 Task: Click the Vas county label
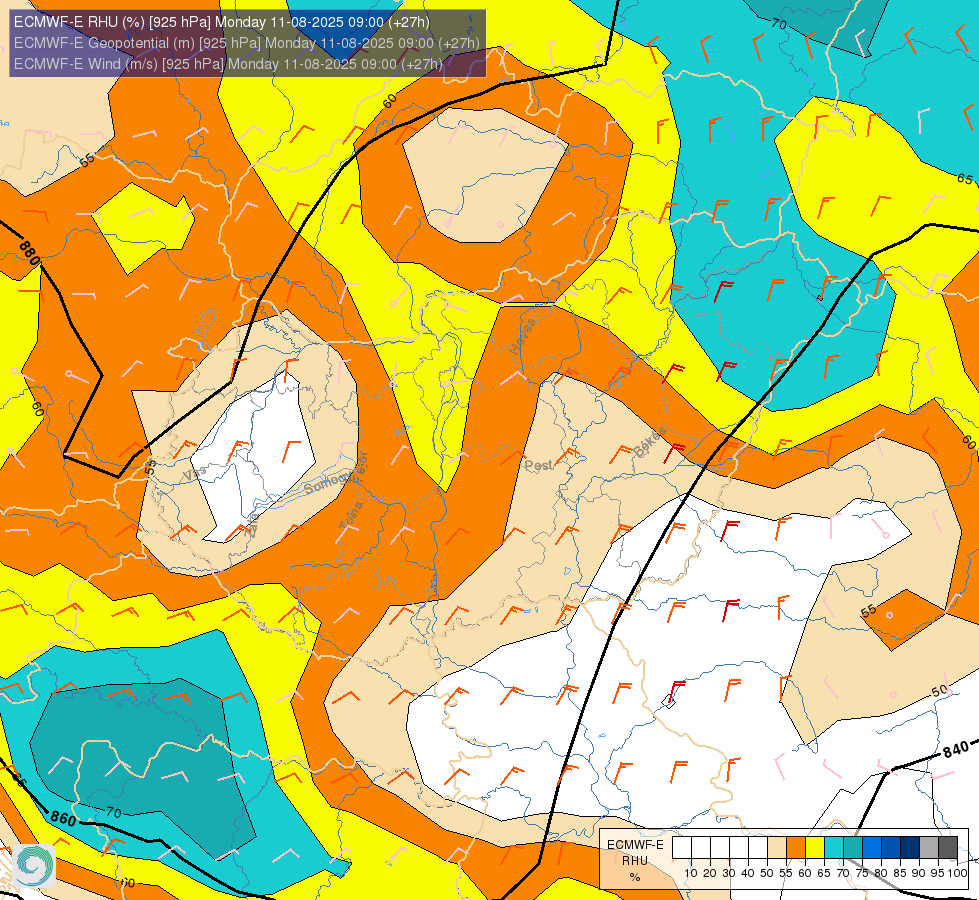coord(194,475)
